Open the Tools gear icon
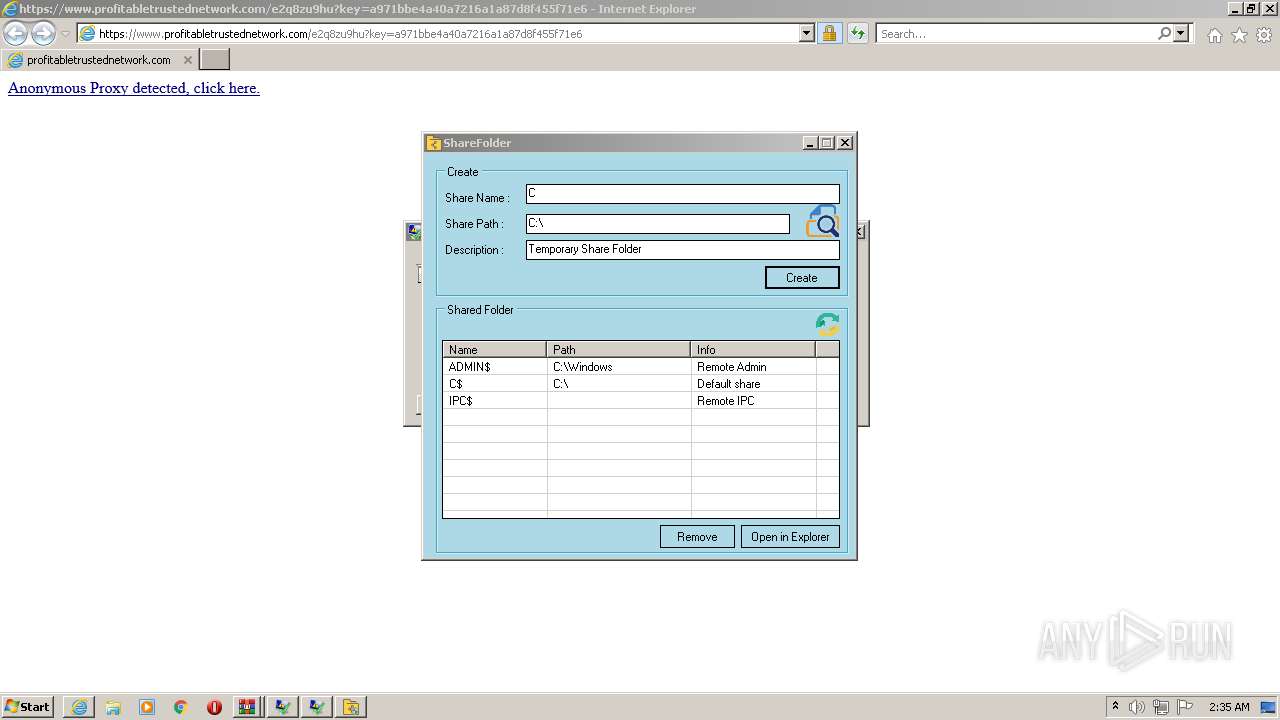 (x=1264, y=35)
